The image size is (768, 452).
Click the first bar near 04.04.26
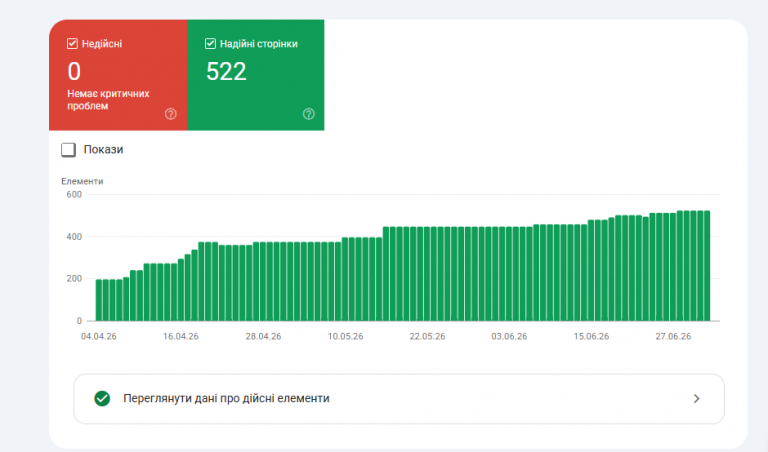(x=99, y=300)
